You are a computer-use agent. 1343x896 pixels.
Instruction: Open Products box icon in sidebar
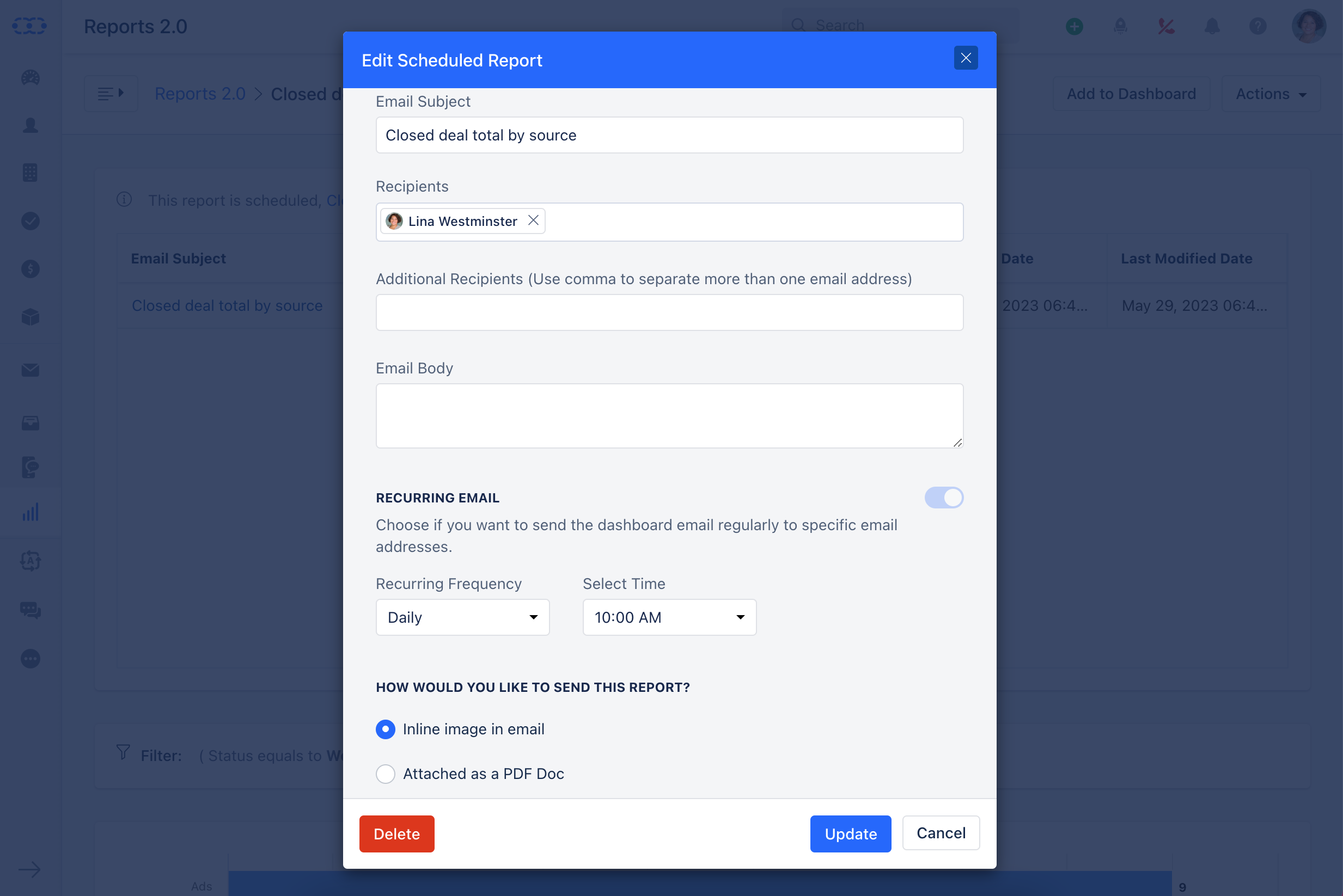[30, 317]
